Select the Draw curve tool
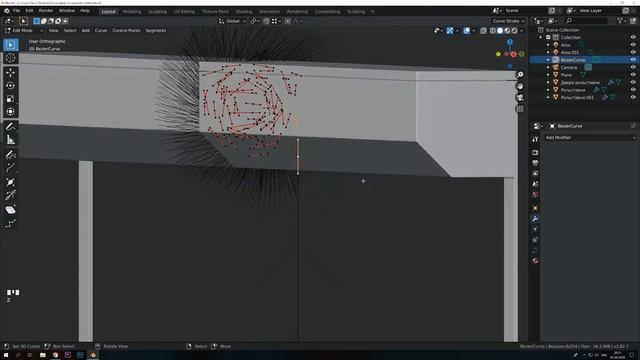640x360 pixels. pos(11,154)
